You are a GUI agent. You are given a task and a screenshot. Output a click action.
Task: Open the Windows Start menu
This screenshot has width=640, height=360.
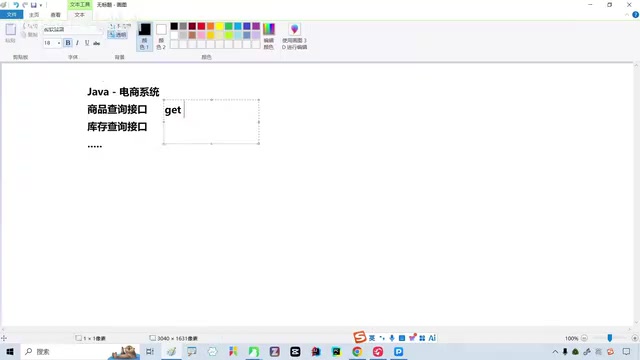[10, 351]
